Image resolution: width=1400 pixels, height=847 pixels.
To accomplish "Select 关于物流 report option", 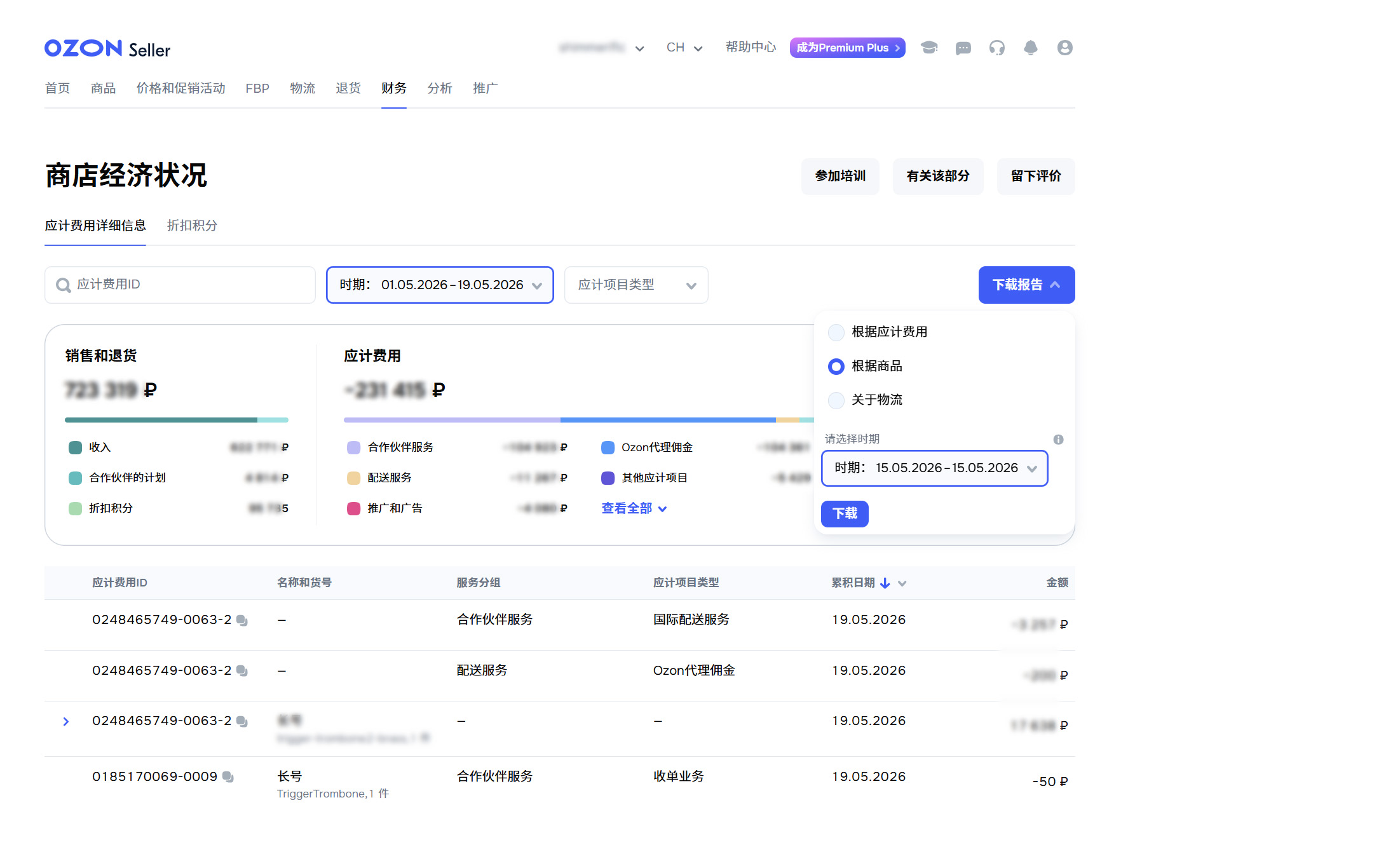I will (x=836, y=400).
